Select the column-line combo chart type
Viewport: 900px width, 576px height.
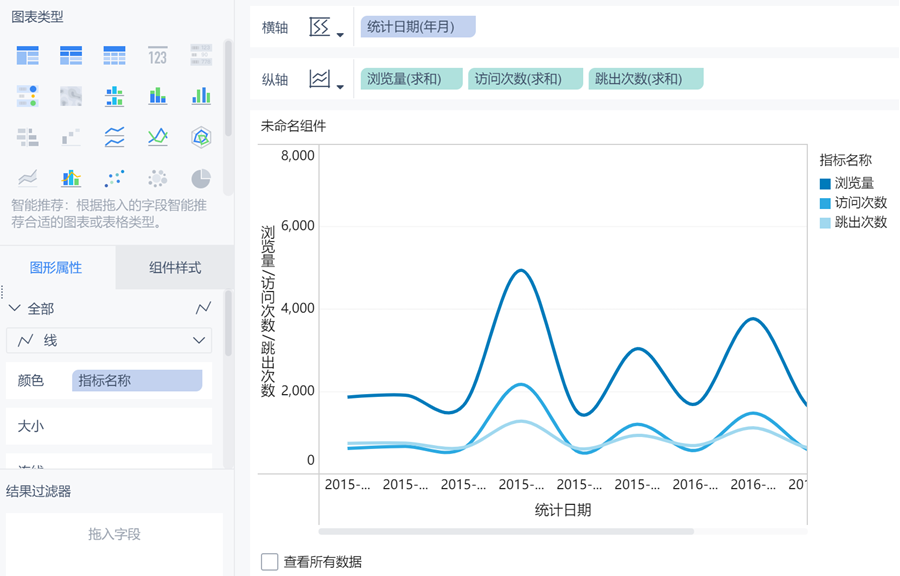click(71, 178)
